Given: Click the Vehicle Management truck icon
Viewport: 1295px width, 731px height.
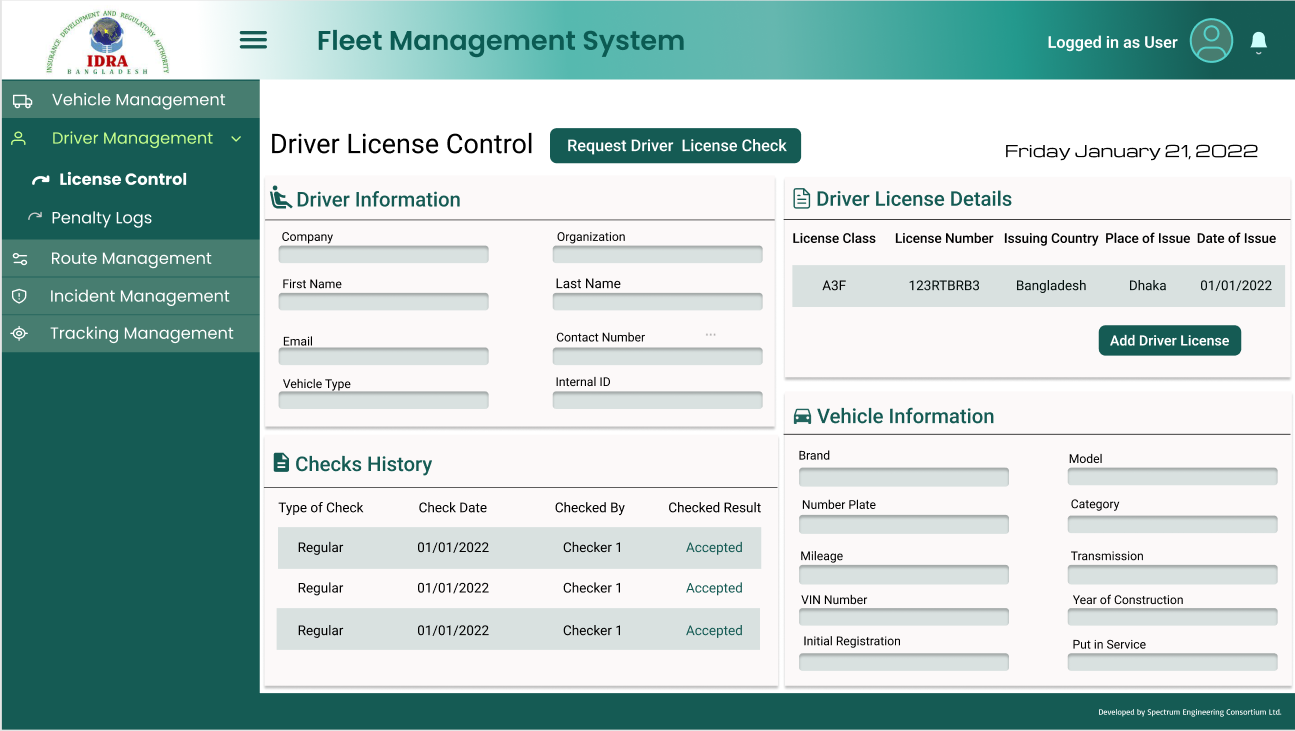Looking at the screenshot, I should coord(22,101).
